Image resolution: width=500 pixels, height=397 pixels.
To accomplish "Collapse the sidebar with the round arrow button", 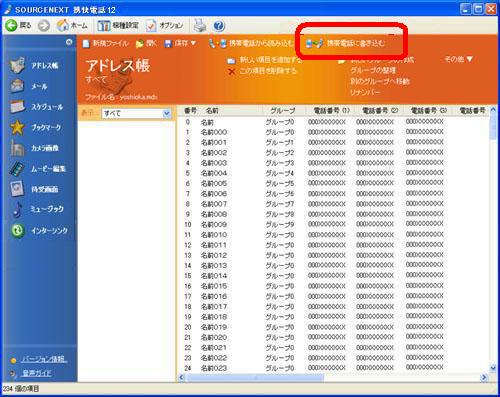I will (x=69, y=42).
